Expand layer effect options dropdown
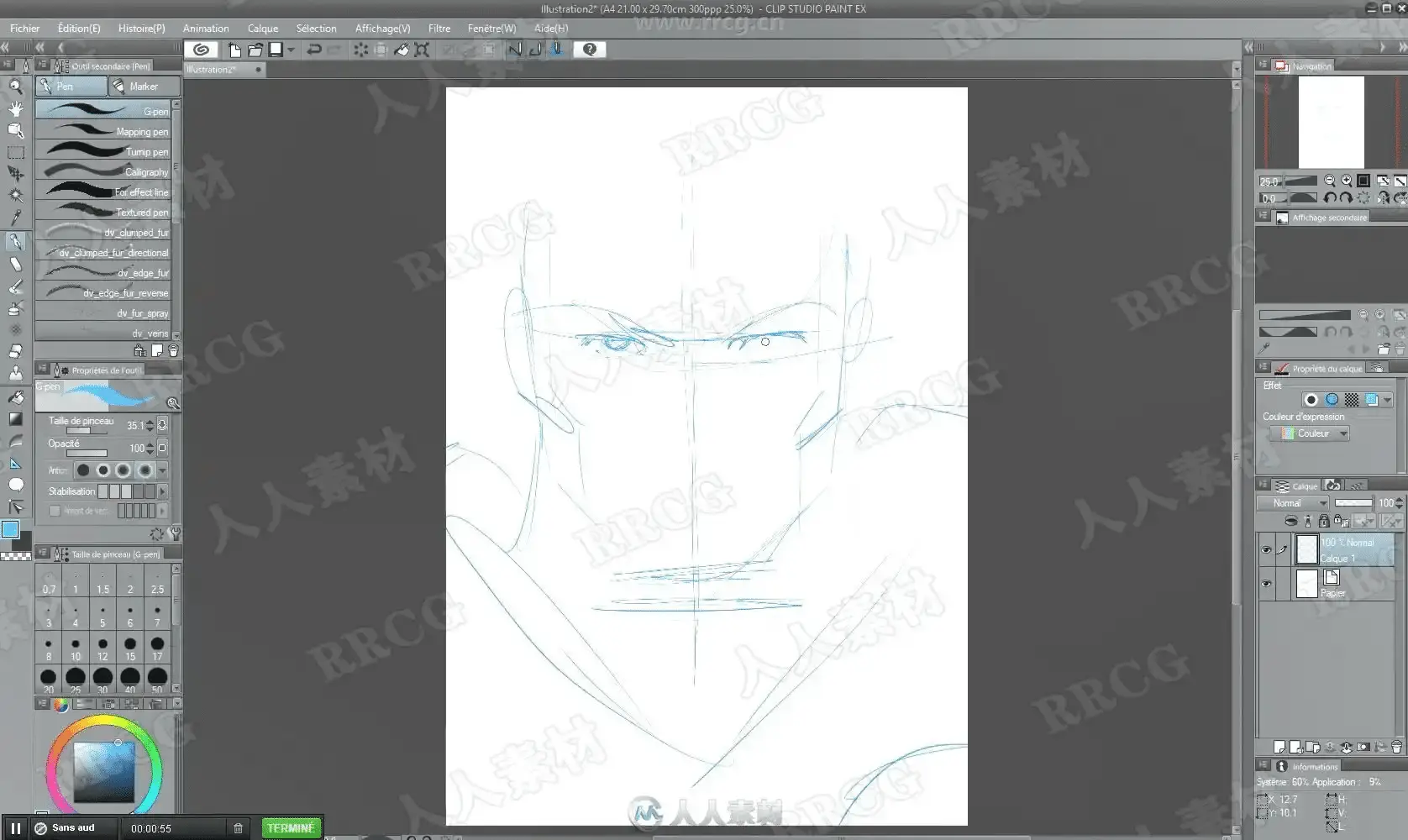This screenshot has width=1408, height=840. (x=1387, y=400)
